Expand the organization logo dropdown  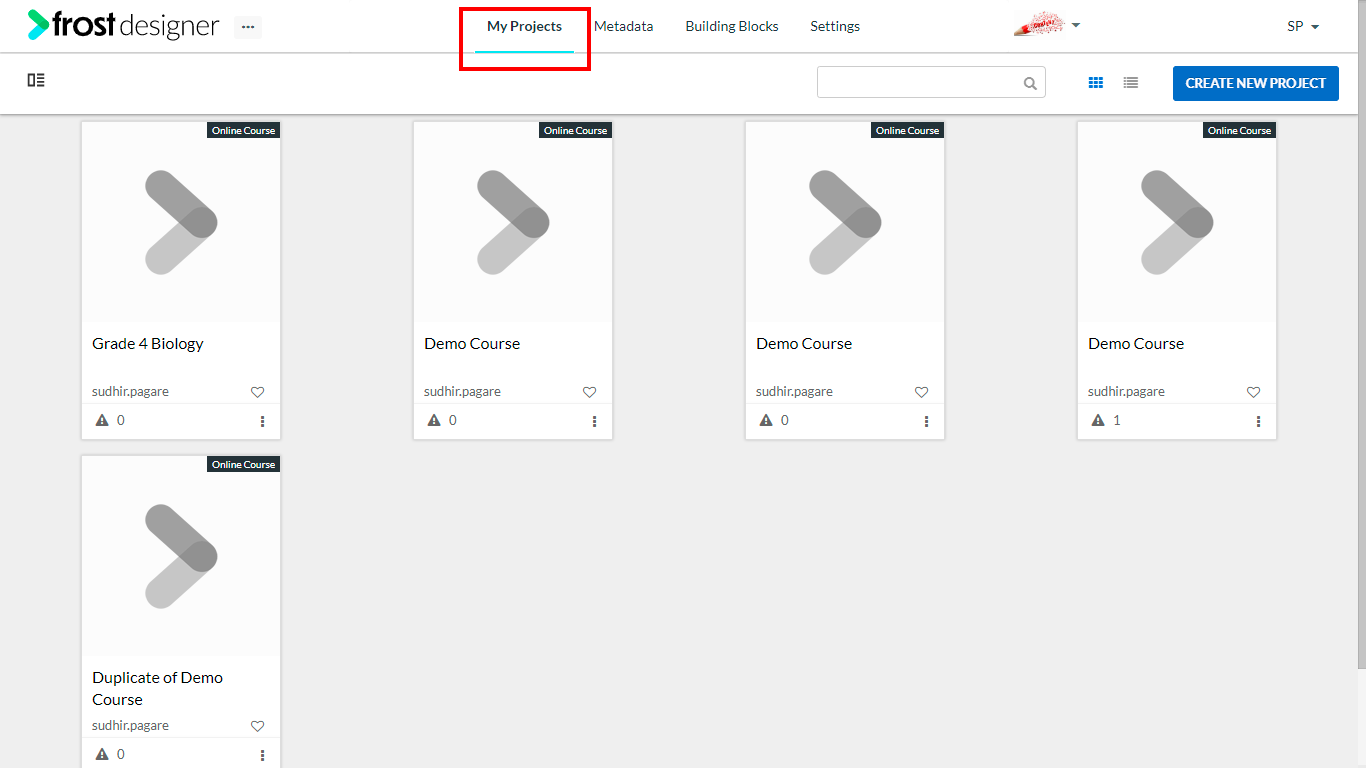(x=1047, y=26)
